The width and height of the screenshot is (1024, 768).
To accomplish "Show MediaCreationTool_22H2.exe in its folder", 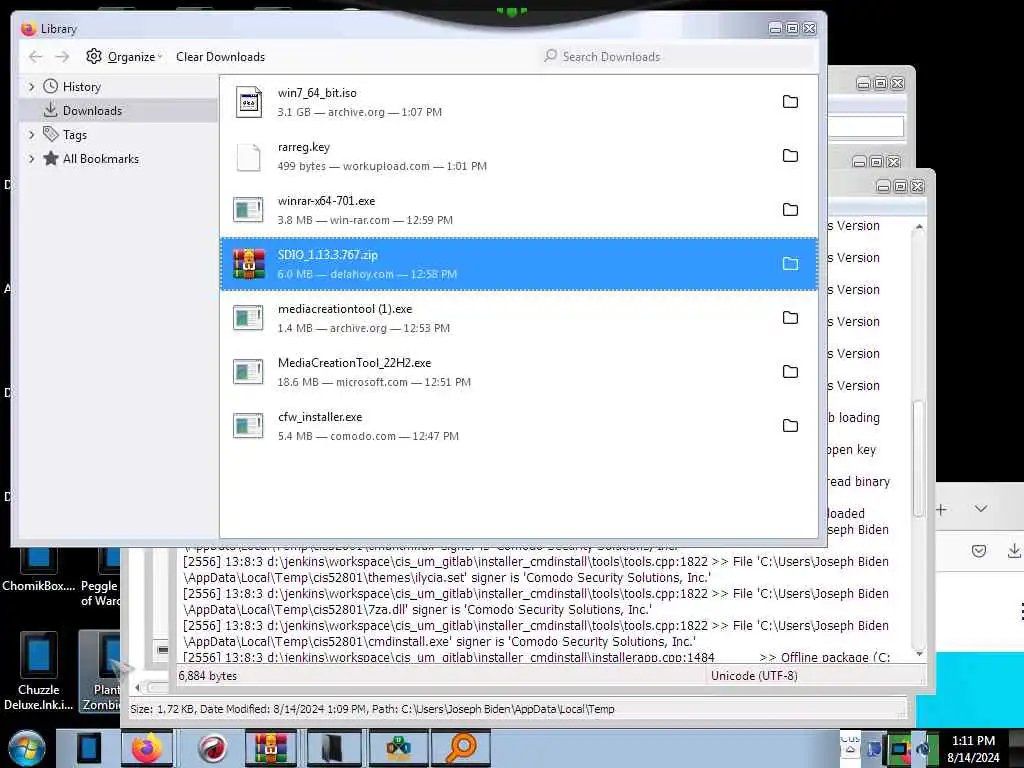I will tap(790, 372).
